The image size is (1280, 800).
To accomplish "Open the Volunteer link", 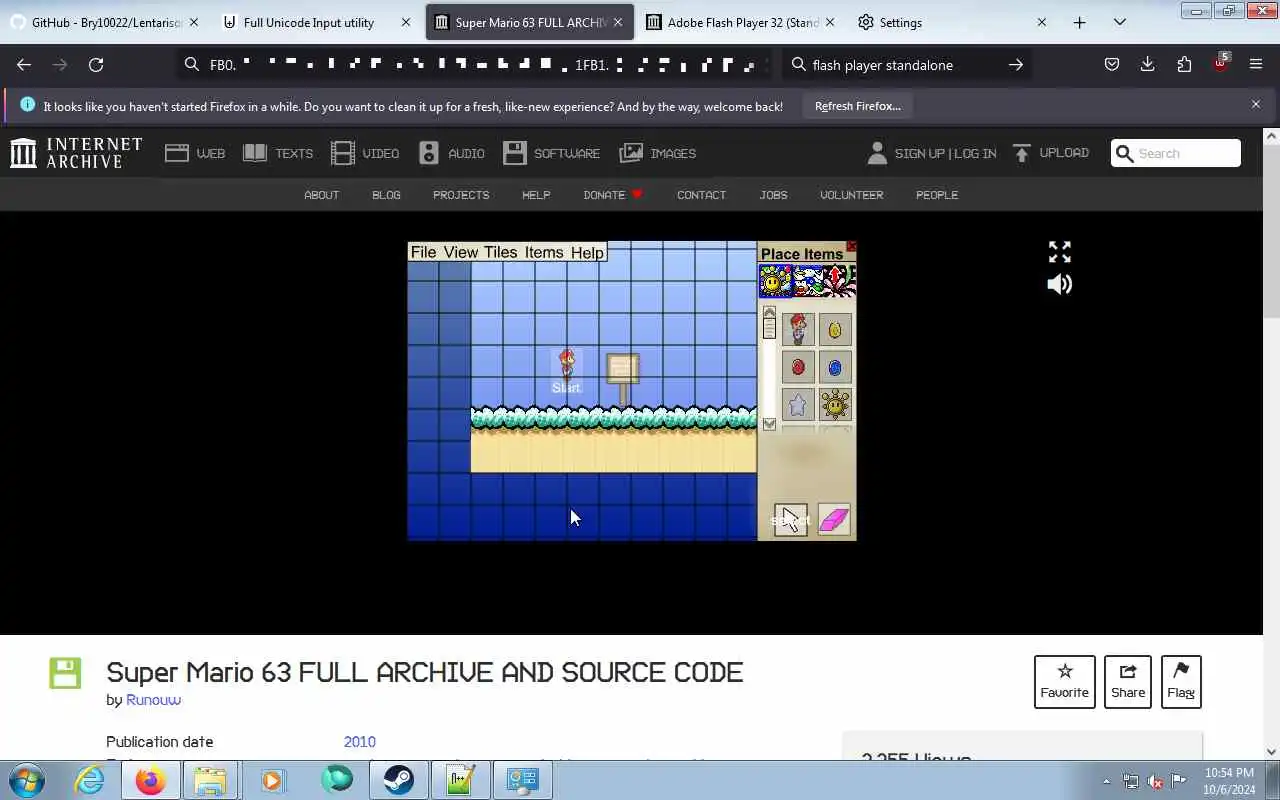I will coord(851,195).
